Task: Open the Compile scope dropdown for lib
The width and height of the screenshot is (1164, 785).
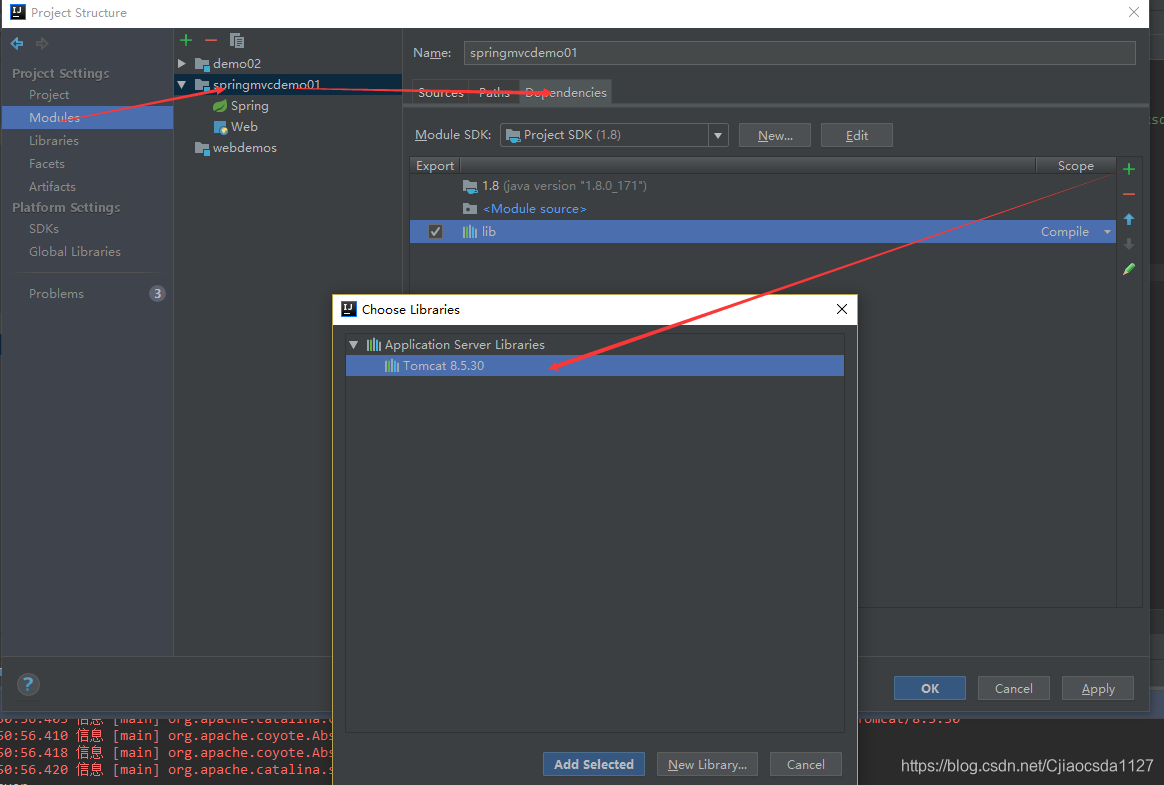Action: (1107, 232)
